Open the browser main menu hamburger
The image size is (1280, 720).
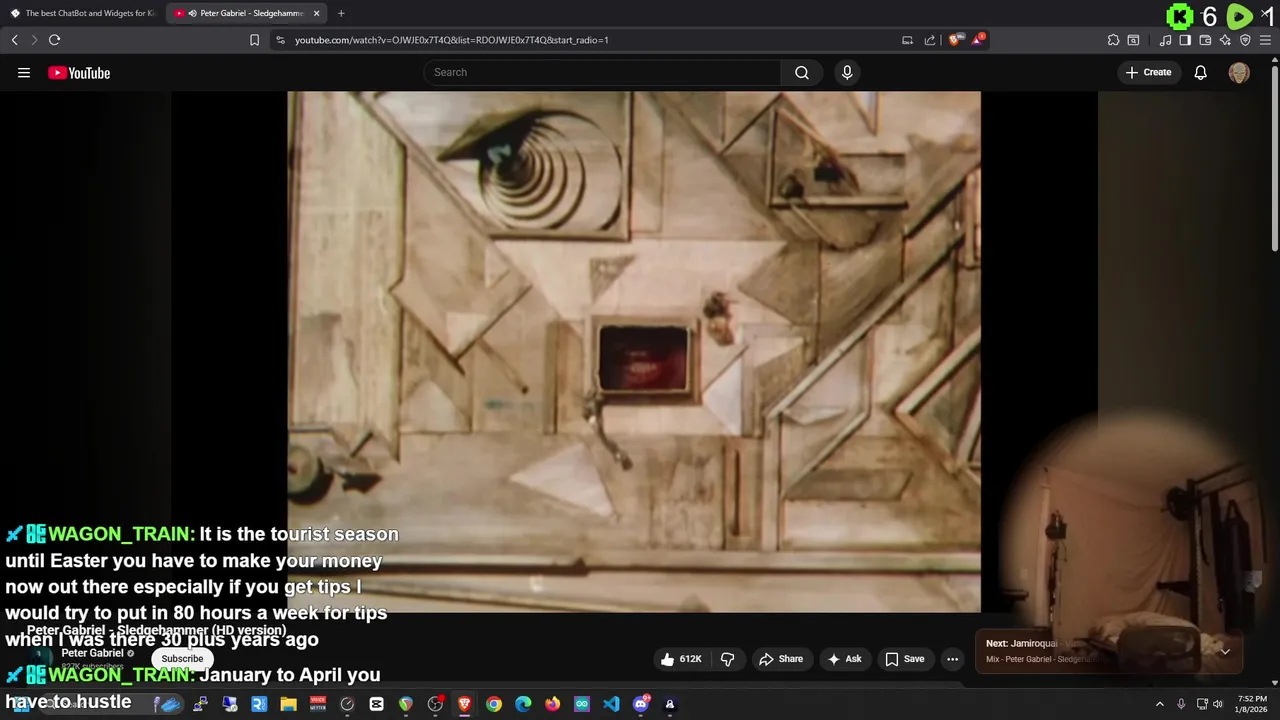pyautogui.click(x=1265, y=40)
